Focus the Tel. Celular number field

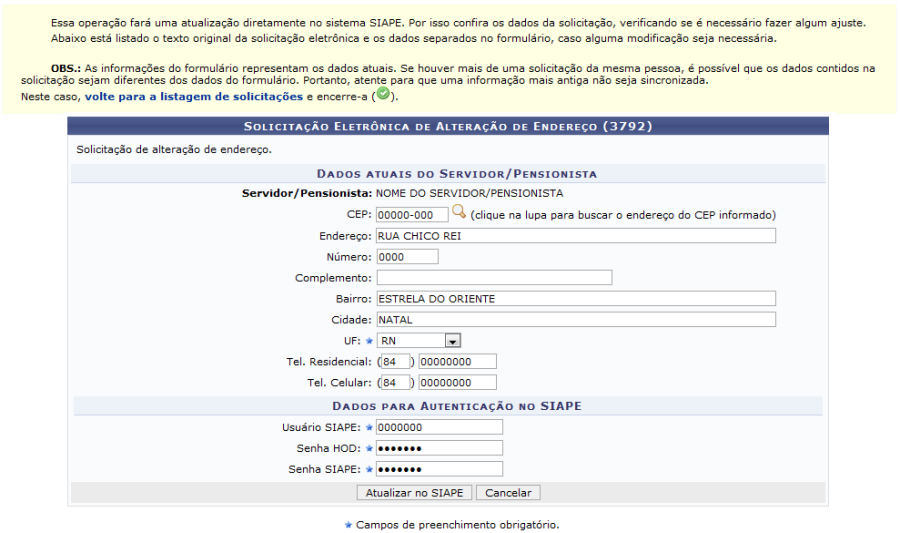click(458, 382)
